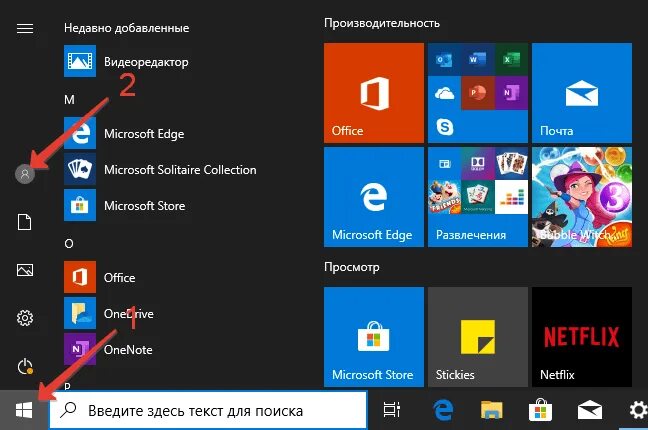Open the Stickies tile

pos(478,337)
